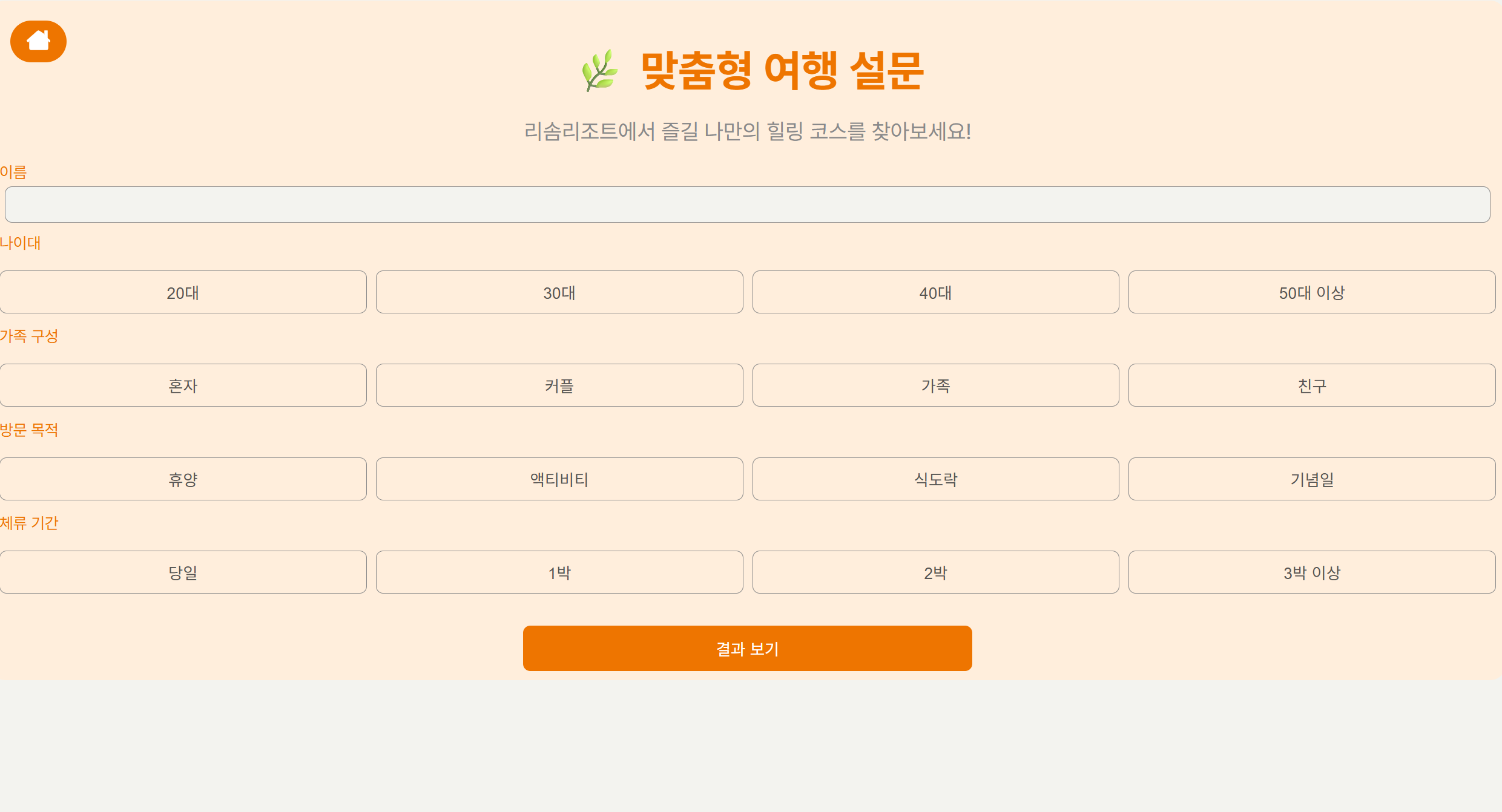Click the orange home icon button
Image resolution: width=1502 pixels, height=812 pixels.
point(38,41)
